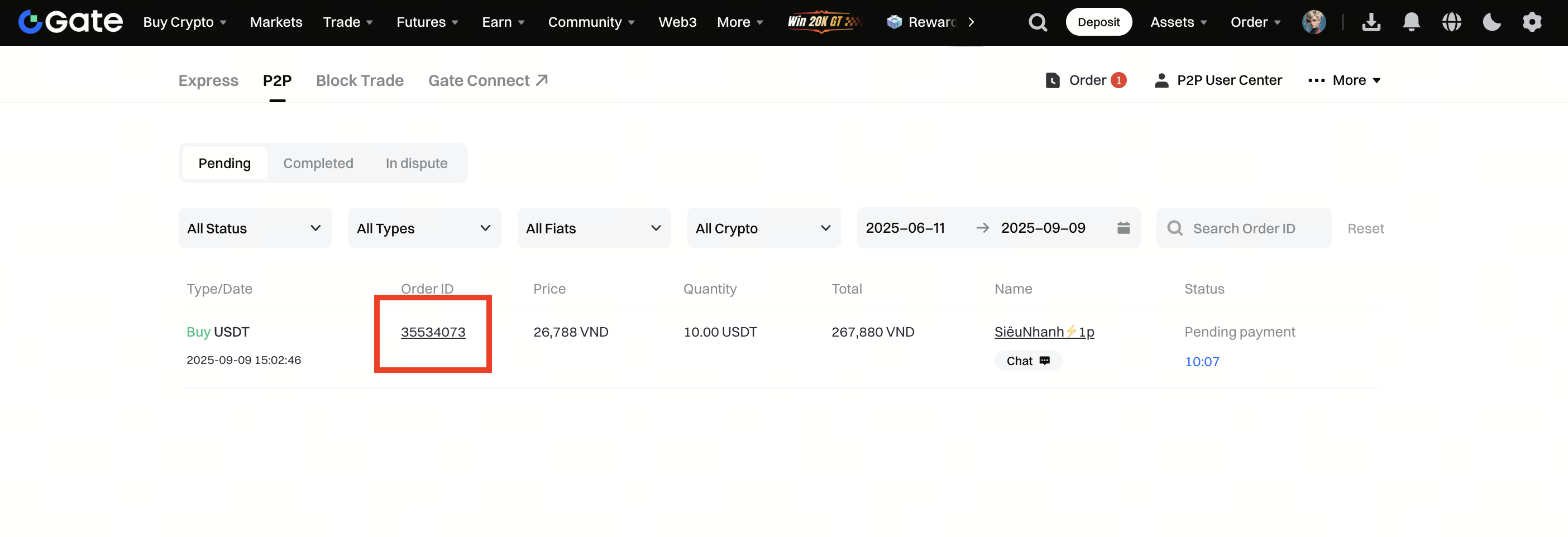Screen dimensions: 1568x537
Task: Open the calendar date picker icon
Action: pos(1123,228)
